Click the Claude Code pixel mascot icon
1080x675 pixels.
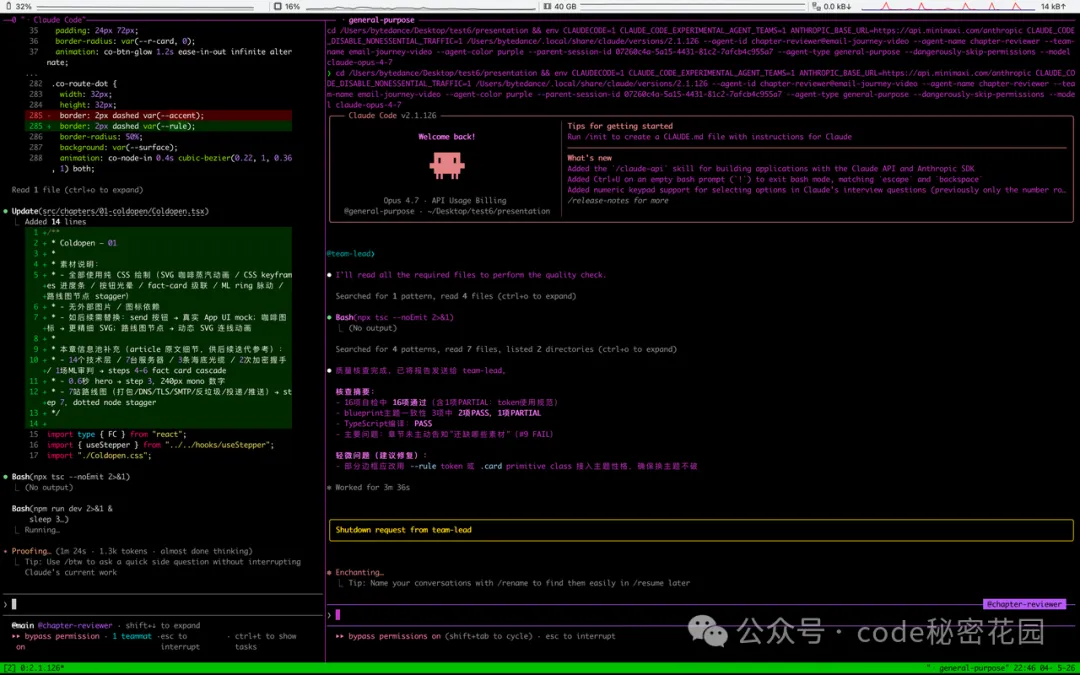[x=446, y=165]
